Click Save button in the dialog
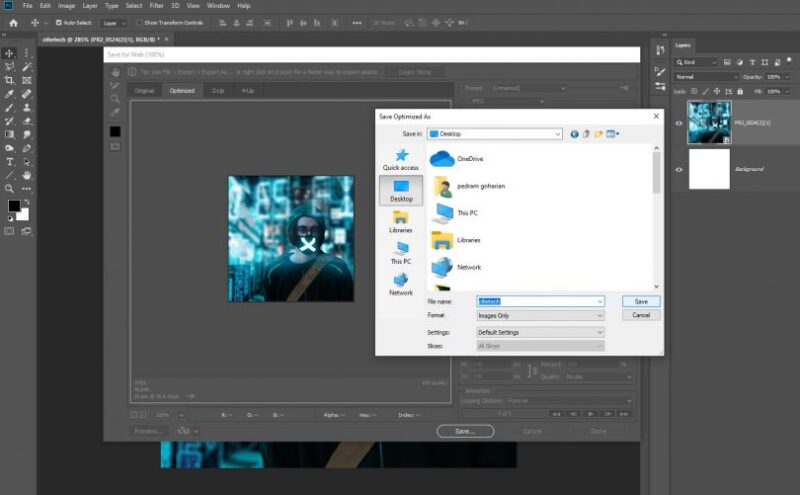The image size is (800, 495). coord(641,301)
